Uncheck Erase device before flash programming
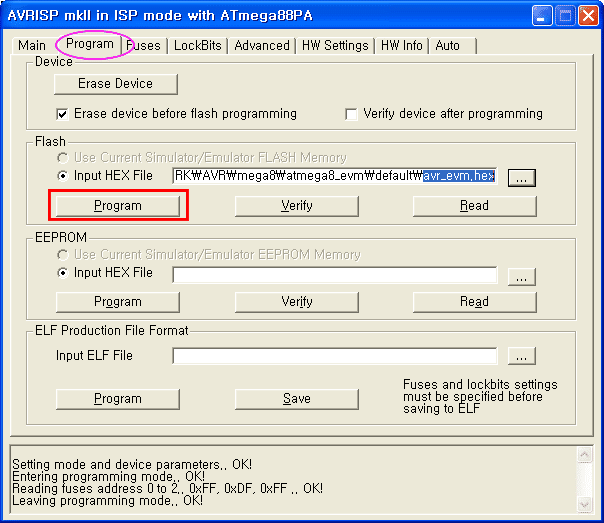 tap(62, 114)
